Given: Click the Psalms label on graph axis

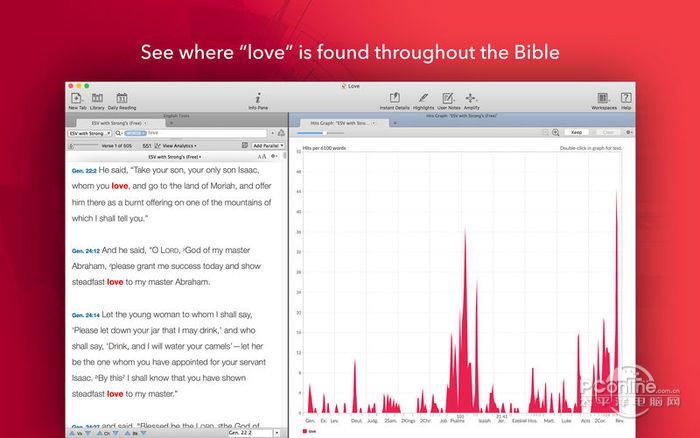Looking at the screenshot, I should click(457, 421).
